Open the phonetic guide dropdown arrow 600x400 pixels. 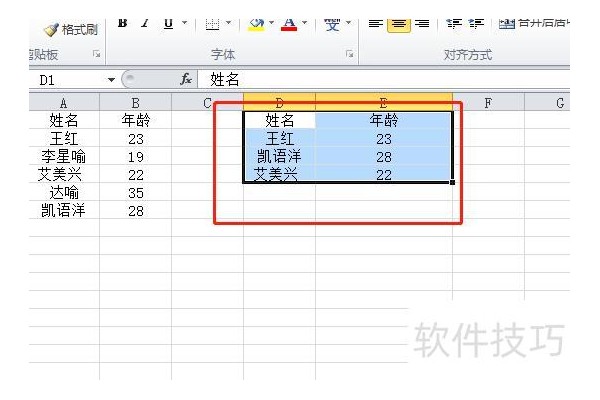point(348,23)
